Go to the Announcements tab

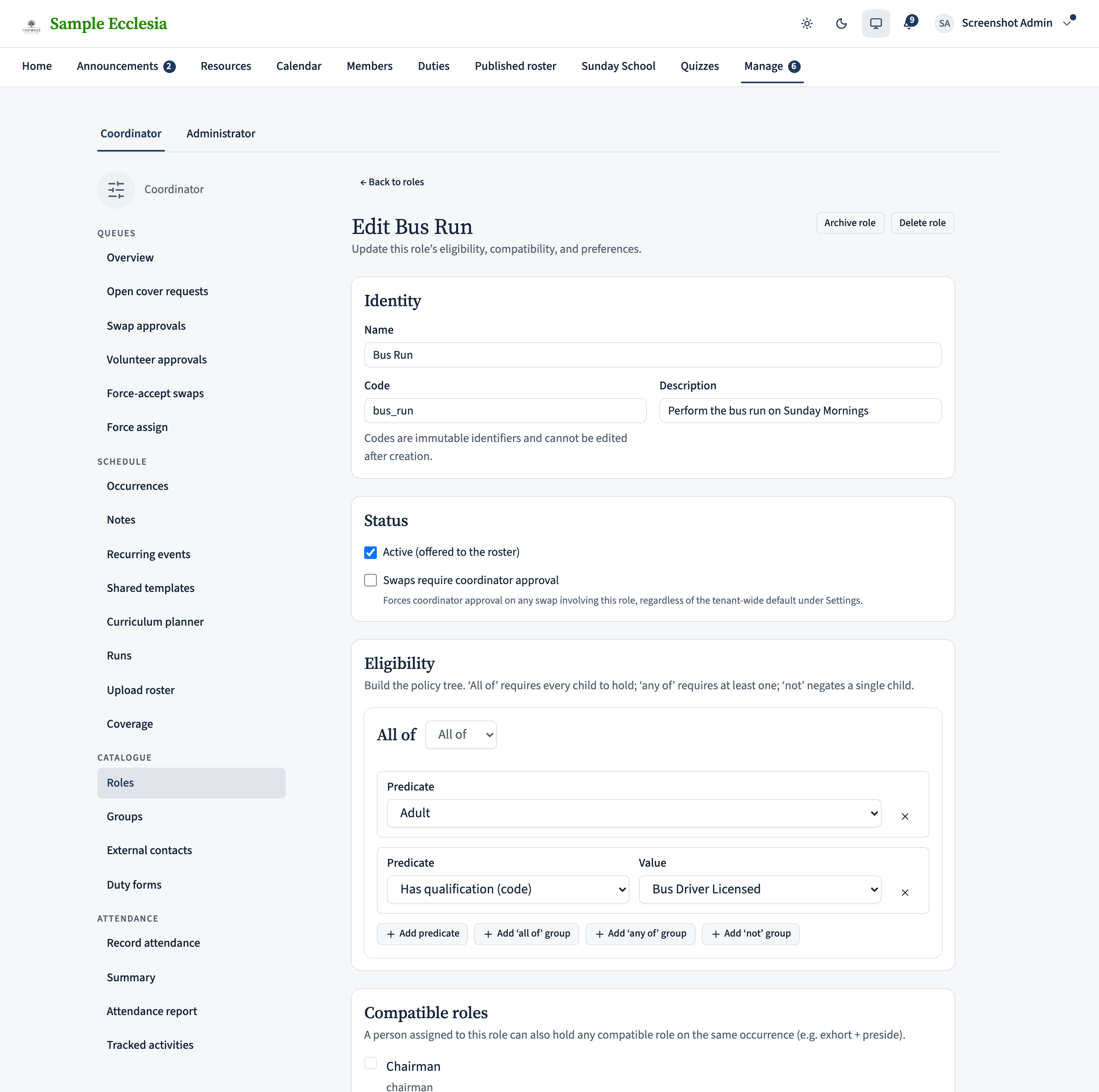click(x=126, y=67)
